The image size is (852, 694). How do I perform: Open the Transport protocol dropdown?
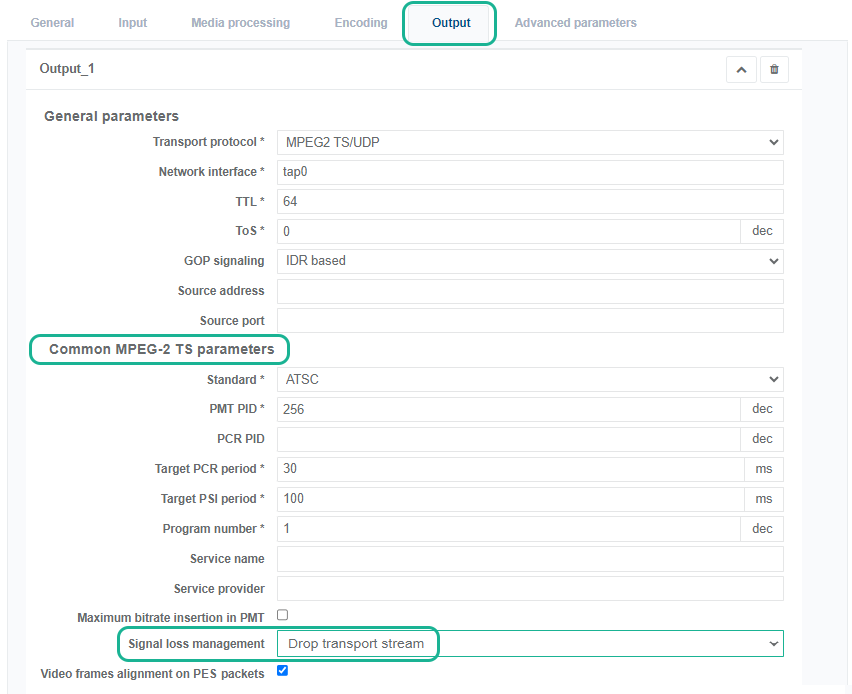pos(529,143)
